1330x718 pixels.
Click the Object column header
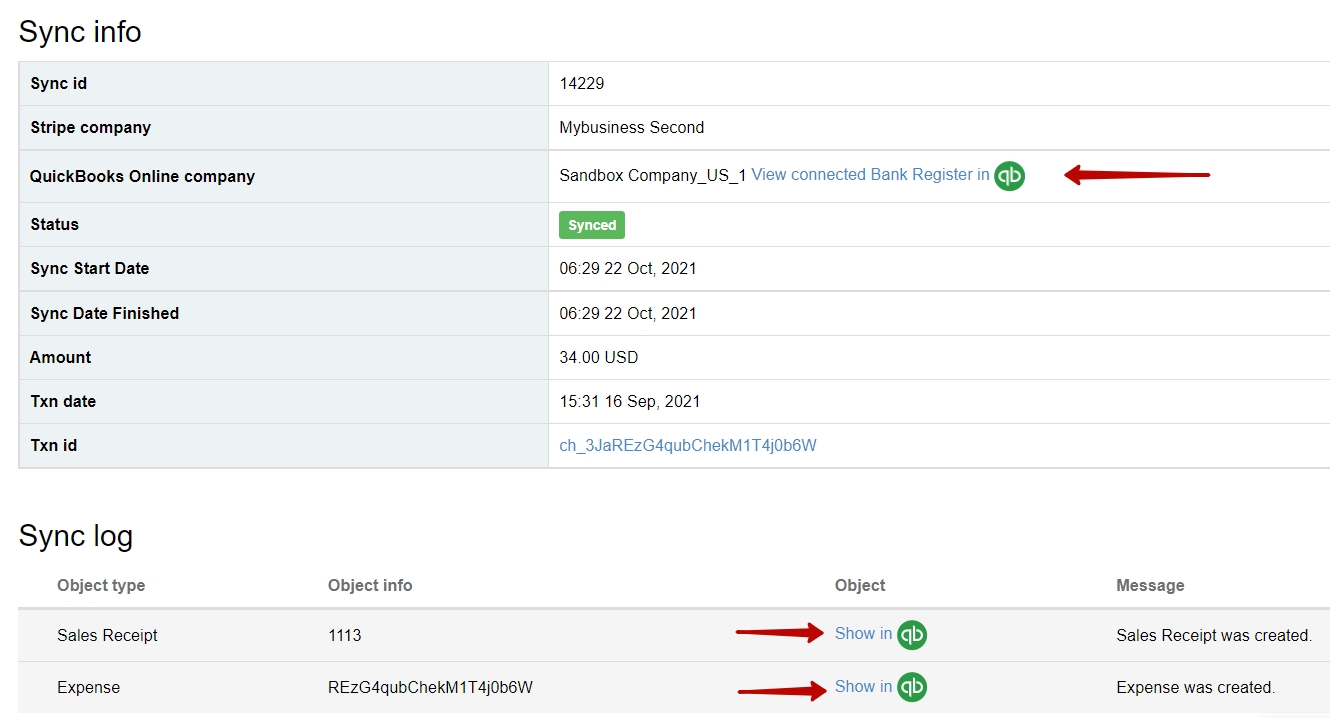(x=860, y=586)
